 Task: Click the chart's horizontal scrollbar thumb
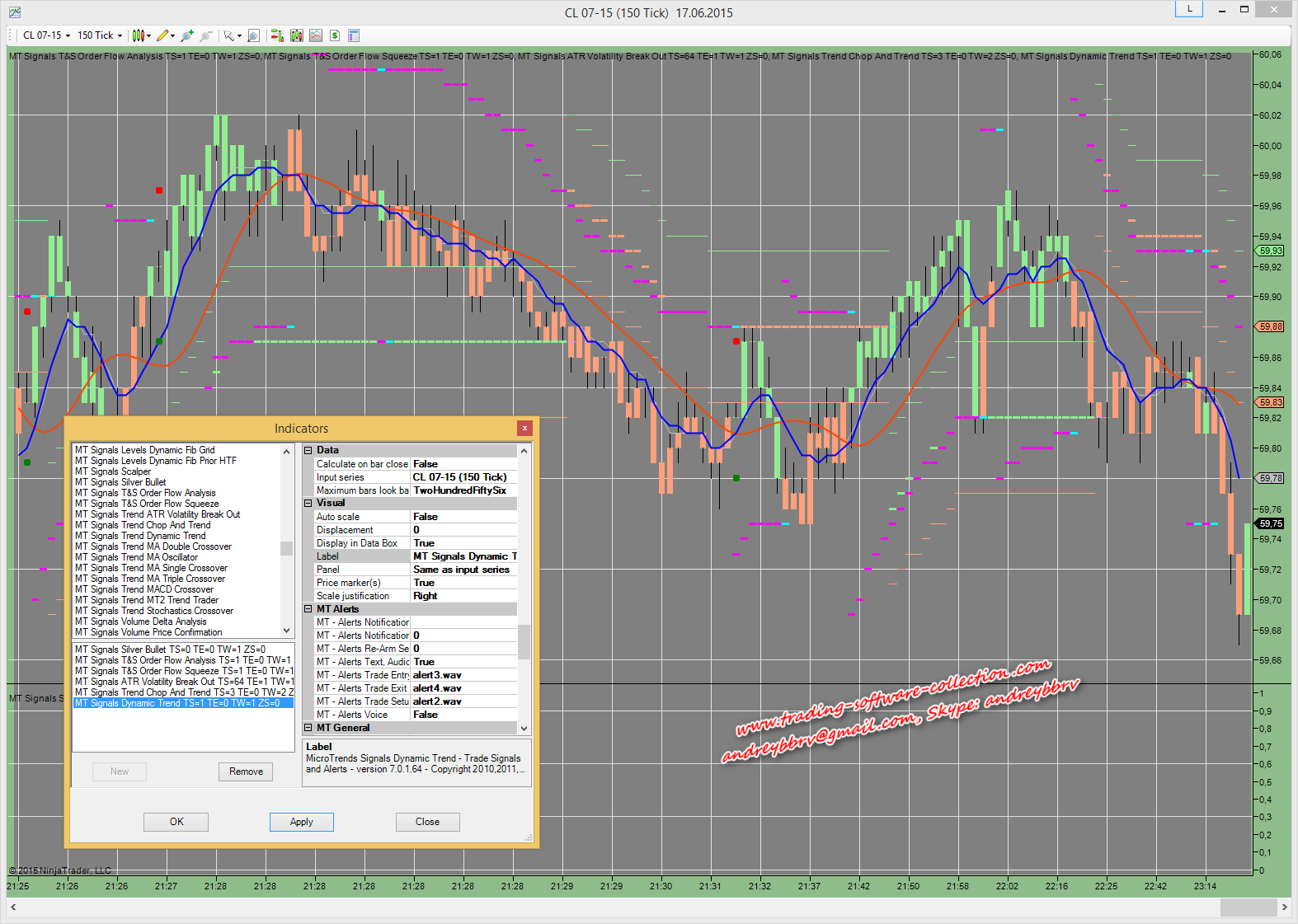pos(1248,908)
